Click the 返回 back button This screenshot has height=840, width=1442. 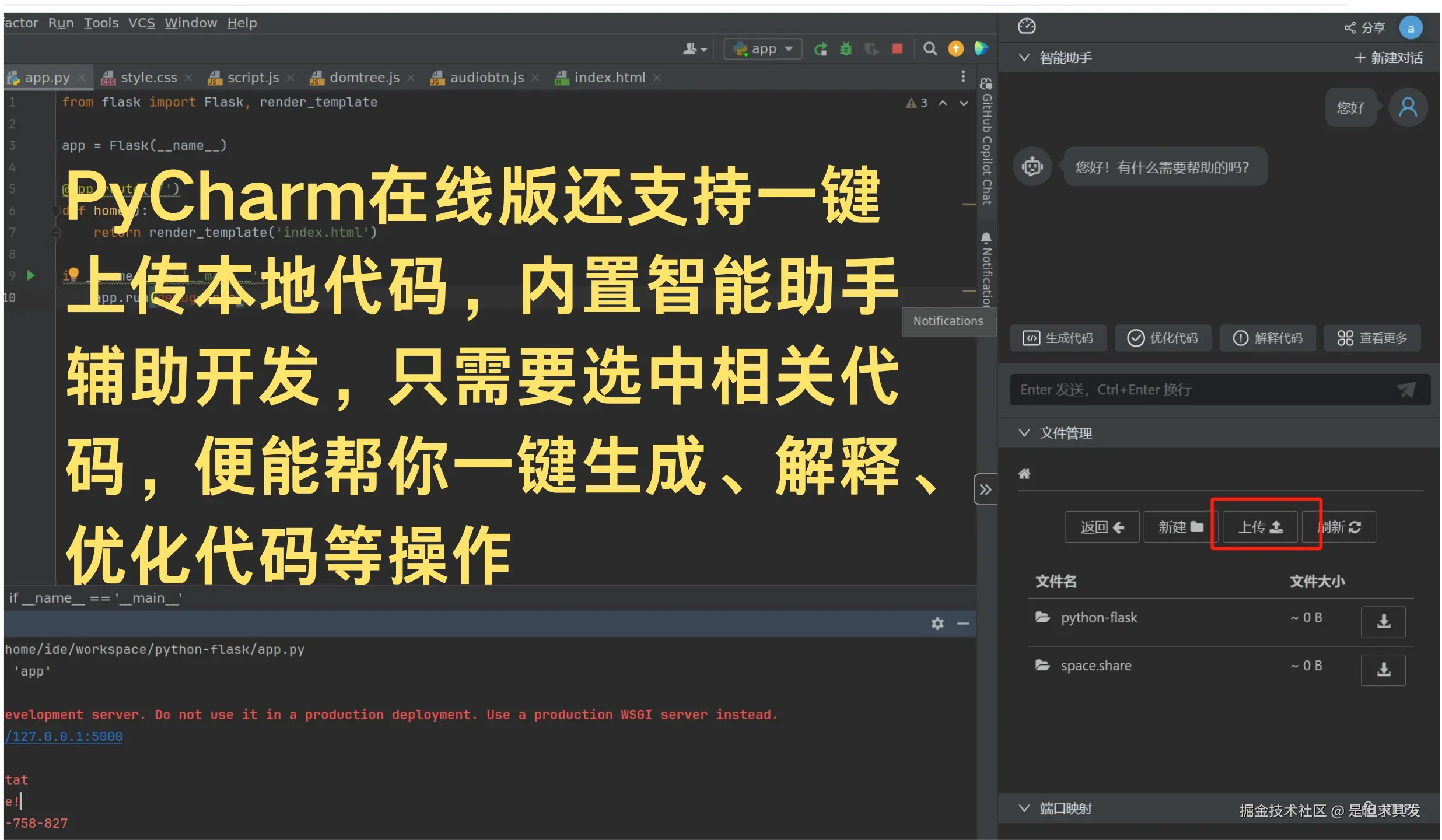[1102, 527]
